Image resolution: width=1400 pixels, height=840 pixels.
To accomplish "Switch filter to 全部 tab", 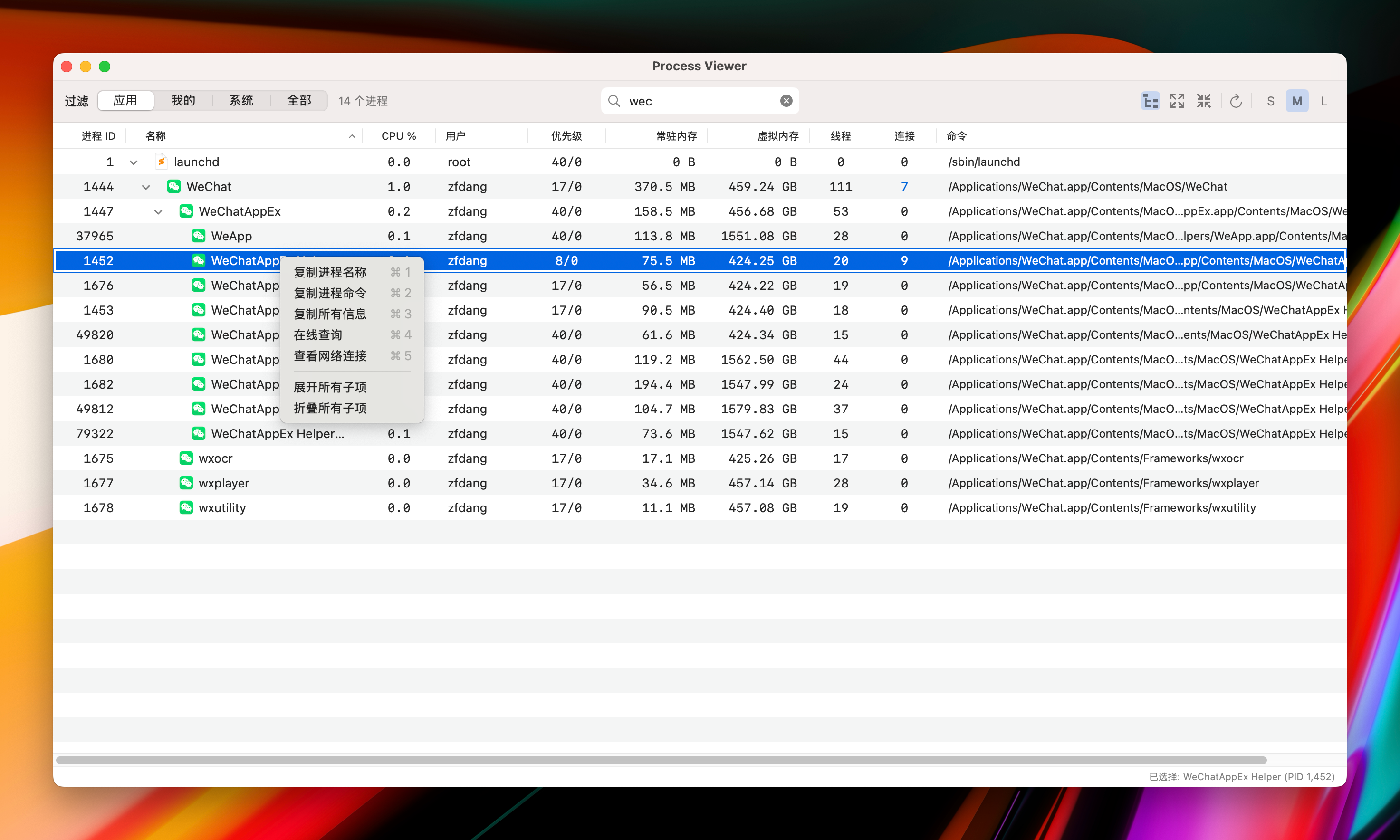I will tap(299, 101).
